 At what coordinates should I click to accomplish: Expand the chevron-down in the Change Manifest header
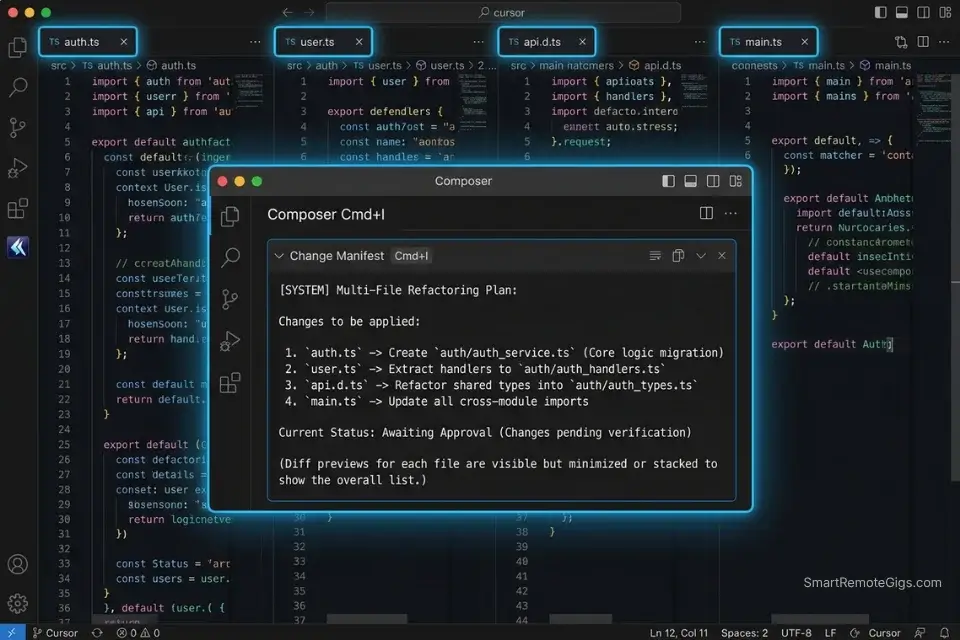pos(703,255)
